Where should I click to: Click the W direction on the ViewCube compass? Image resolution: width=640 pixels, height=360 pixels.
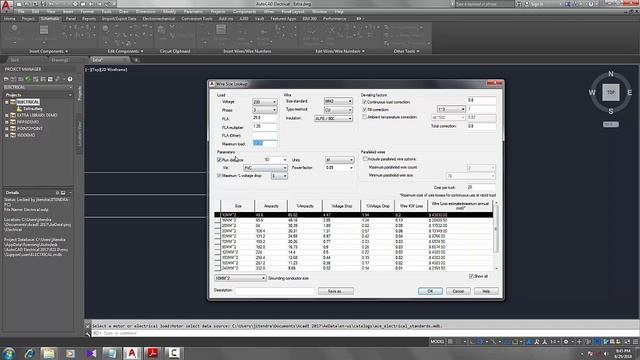coord(592,93)
